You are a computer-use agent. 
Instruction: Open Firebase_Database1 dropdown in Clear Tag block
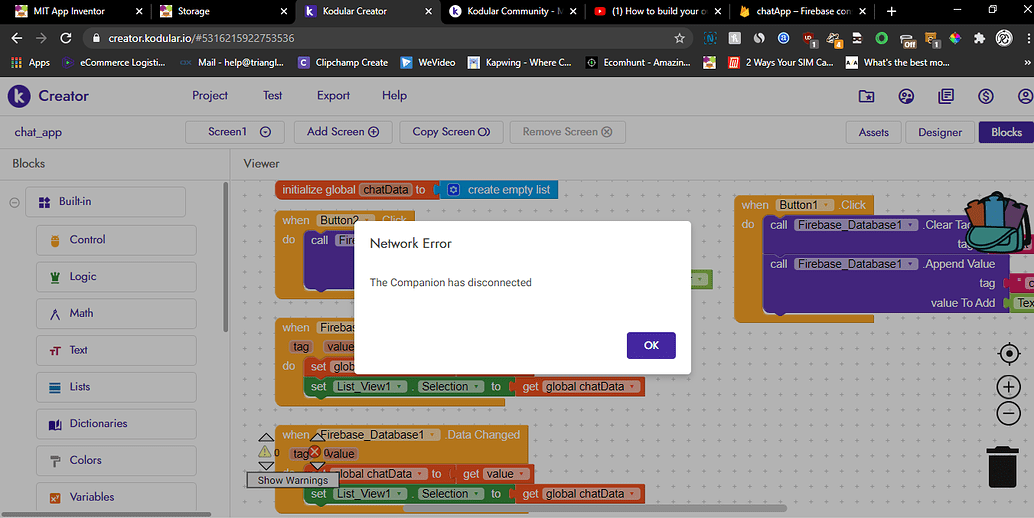911,225
